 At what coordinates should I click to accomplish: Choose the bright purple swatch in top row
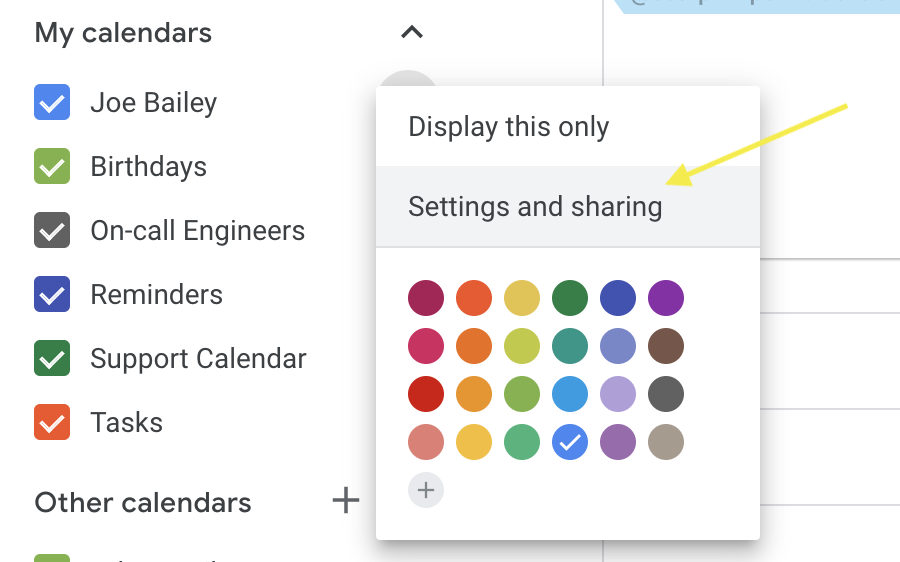tap(666, 298)
